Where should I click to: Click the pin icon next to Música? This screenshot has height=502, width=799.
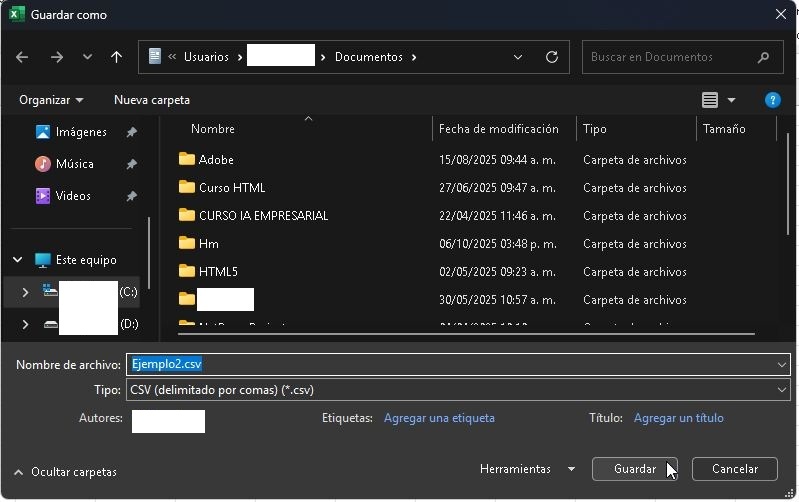(131, 164)
